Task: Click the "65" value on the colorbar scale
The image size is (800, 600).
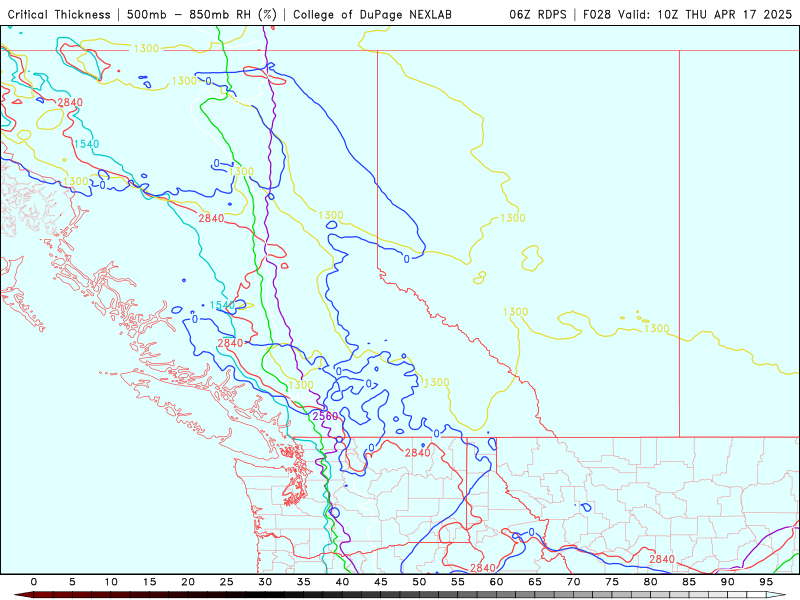Action: pos(535,582)
